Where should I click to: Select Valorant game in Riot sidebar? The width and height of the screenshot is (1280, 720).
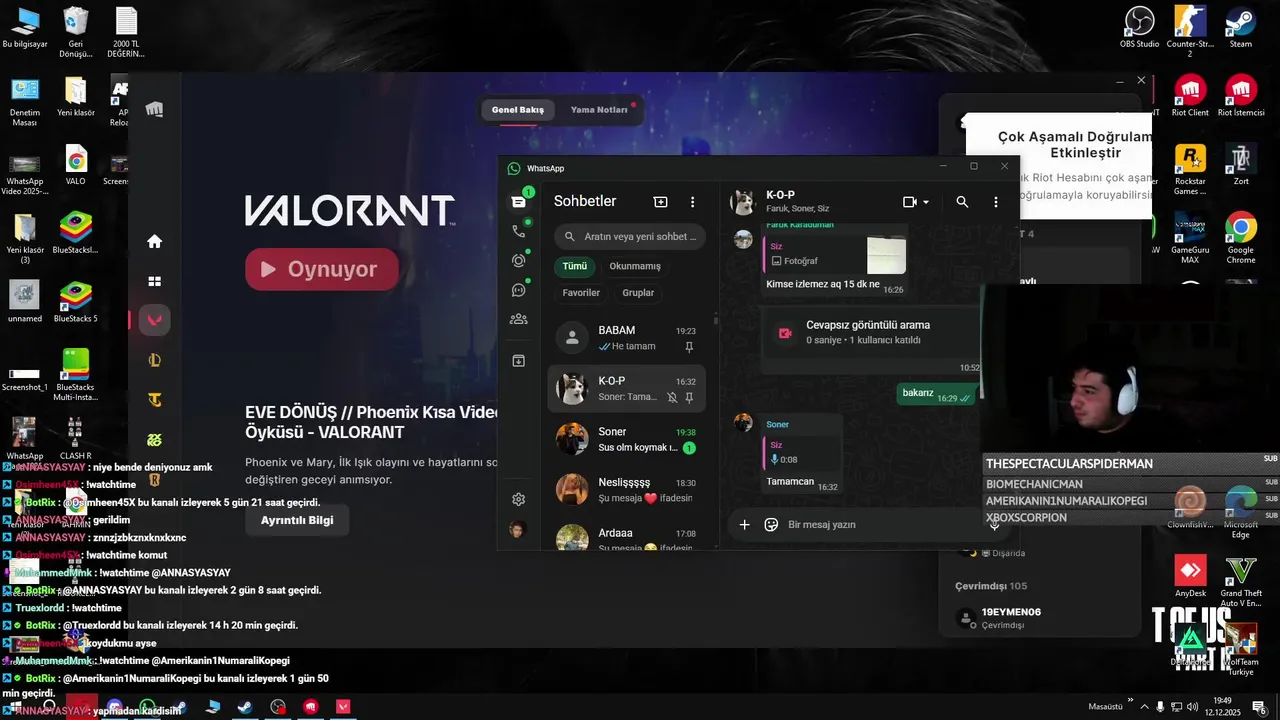tap(154, 320)
